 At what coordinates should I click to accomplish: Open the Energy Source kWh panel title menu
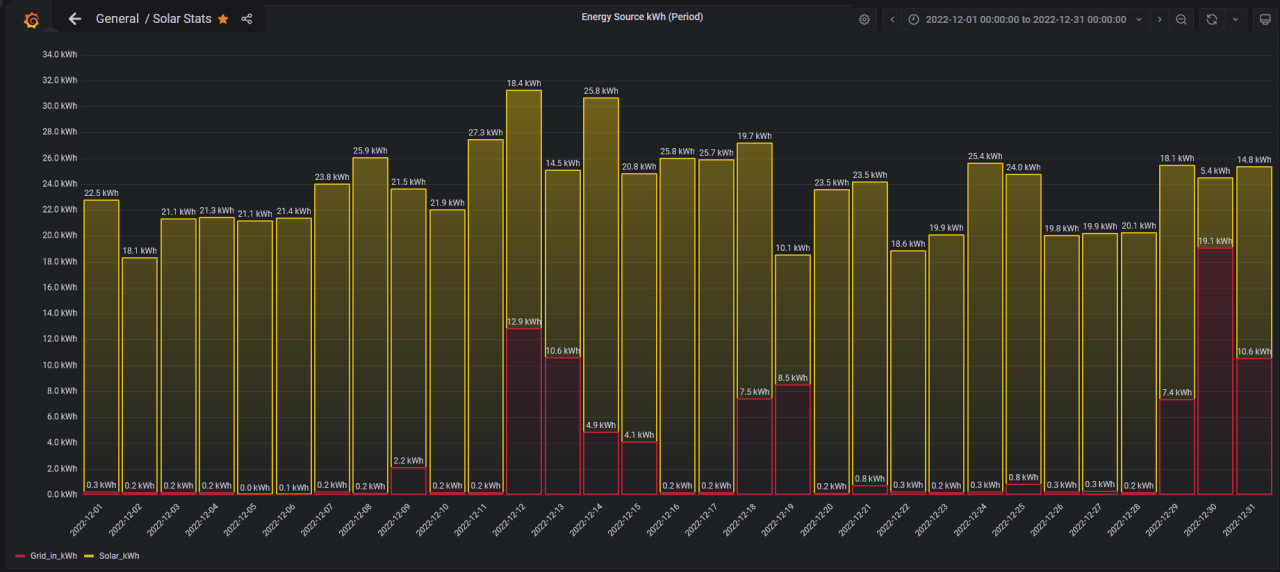coord(642,17)
